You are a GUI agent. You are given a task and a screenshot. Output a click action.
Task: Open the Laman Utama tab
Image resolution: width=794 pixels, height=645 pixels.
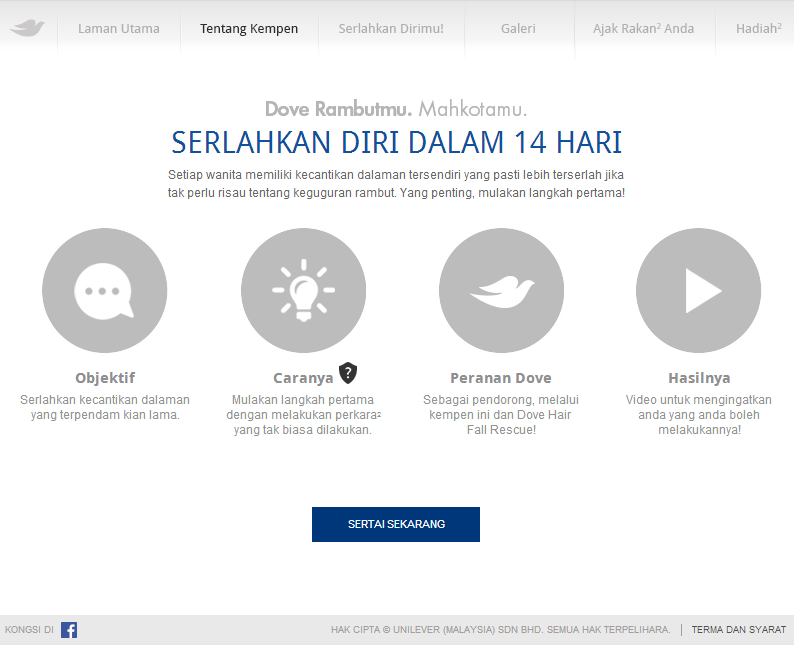click(118, 29)
